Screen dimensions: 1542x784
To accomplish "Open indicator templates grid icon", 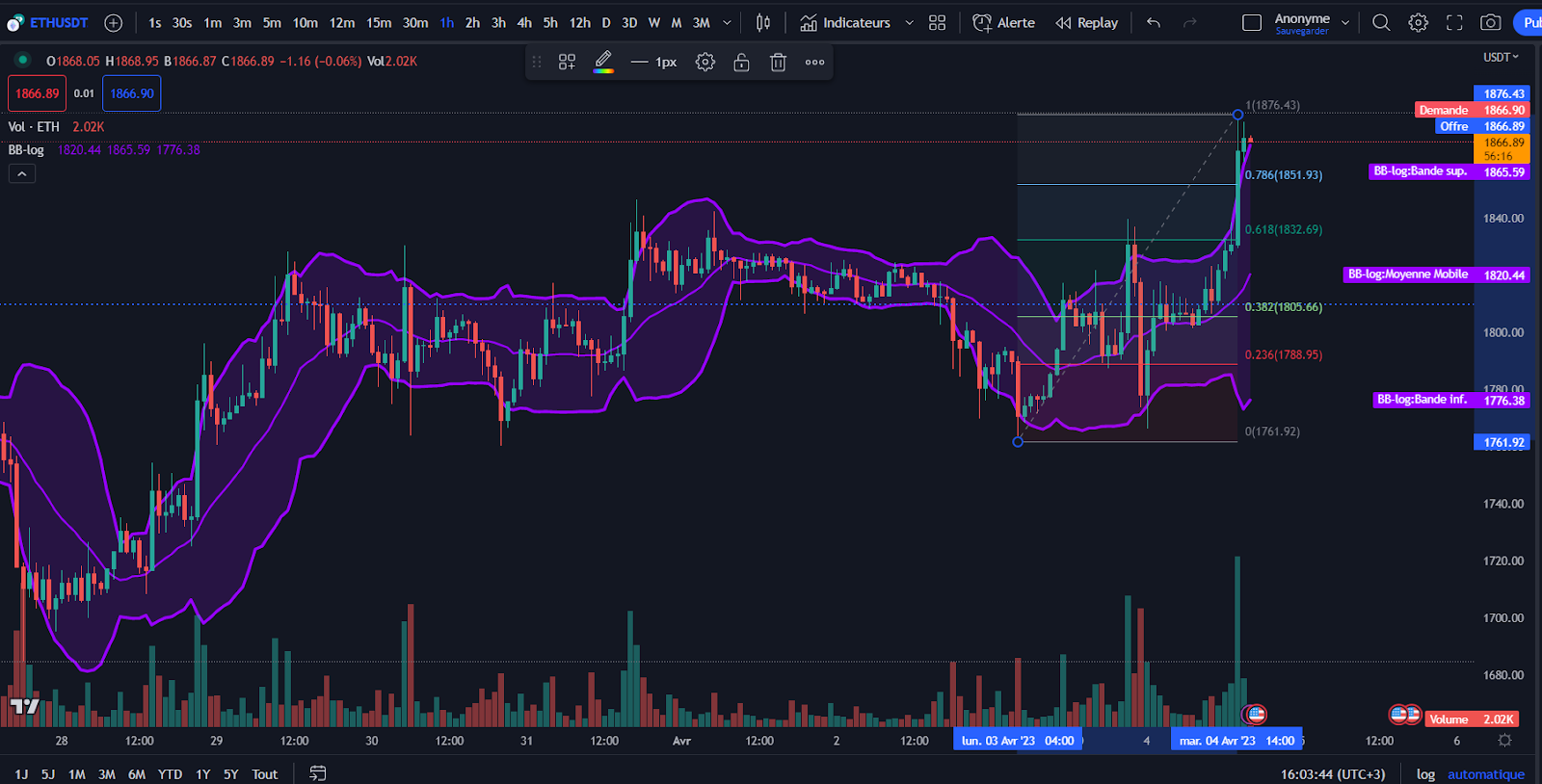I will coord(937,22).
